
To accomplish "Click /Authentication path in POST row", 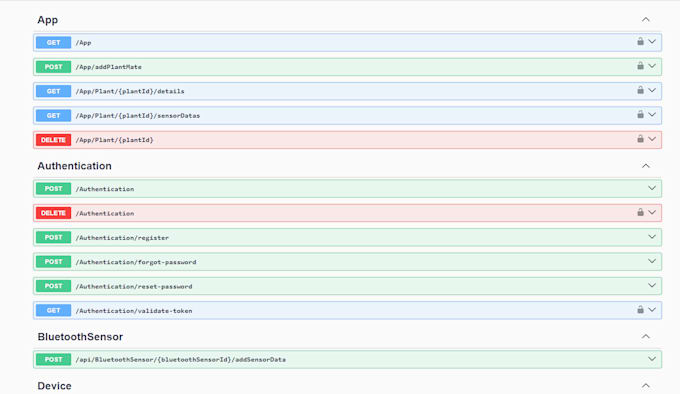I will (105, 189).
